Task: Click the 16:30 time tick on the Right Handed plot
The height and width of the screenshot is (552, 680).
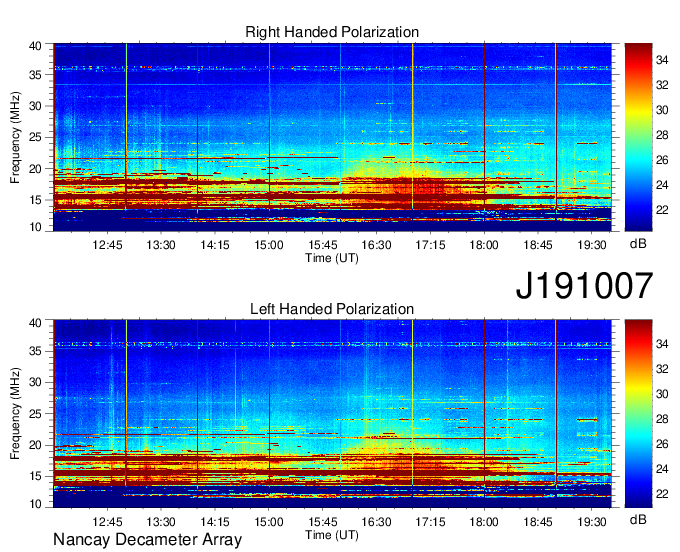Action: [376, 245]
